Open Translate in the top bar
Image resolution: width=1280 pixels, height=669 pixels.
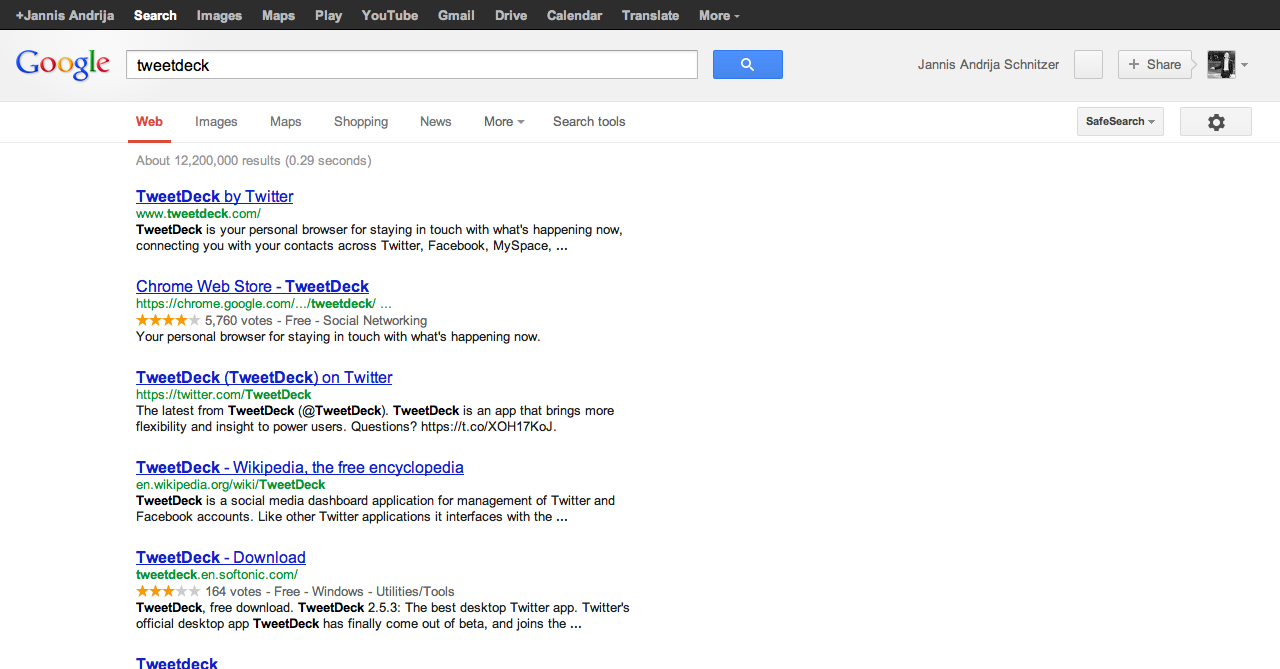[x=650, y=15]
